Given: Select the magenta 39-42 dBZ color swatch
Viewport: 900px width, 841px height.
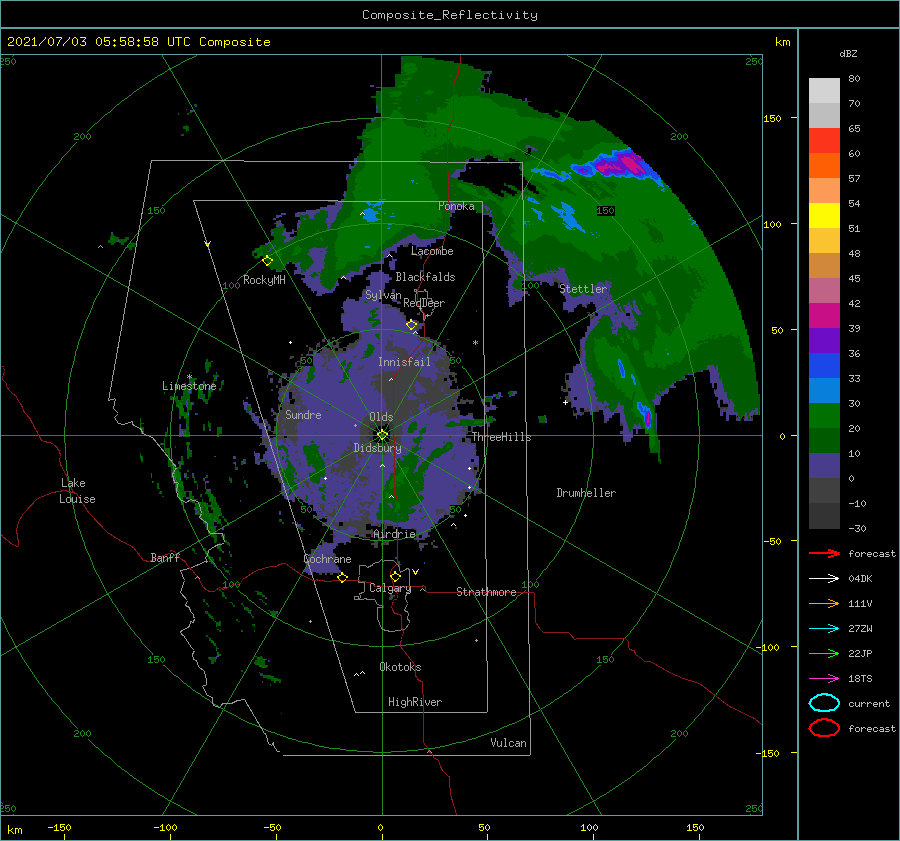Looking at the screenshot, I should [x=824, y=316].
